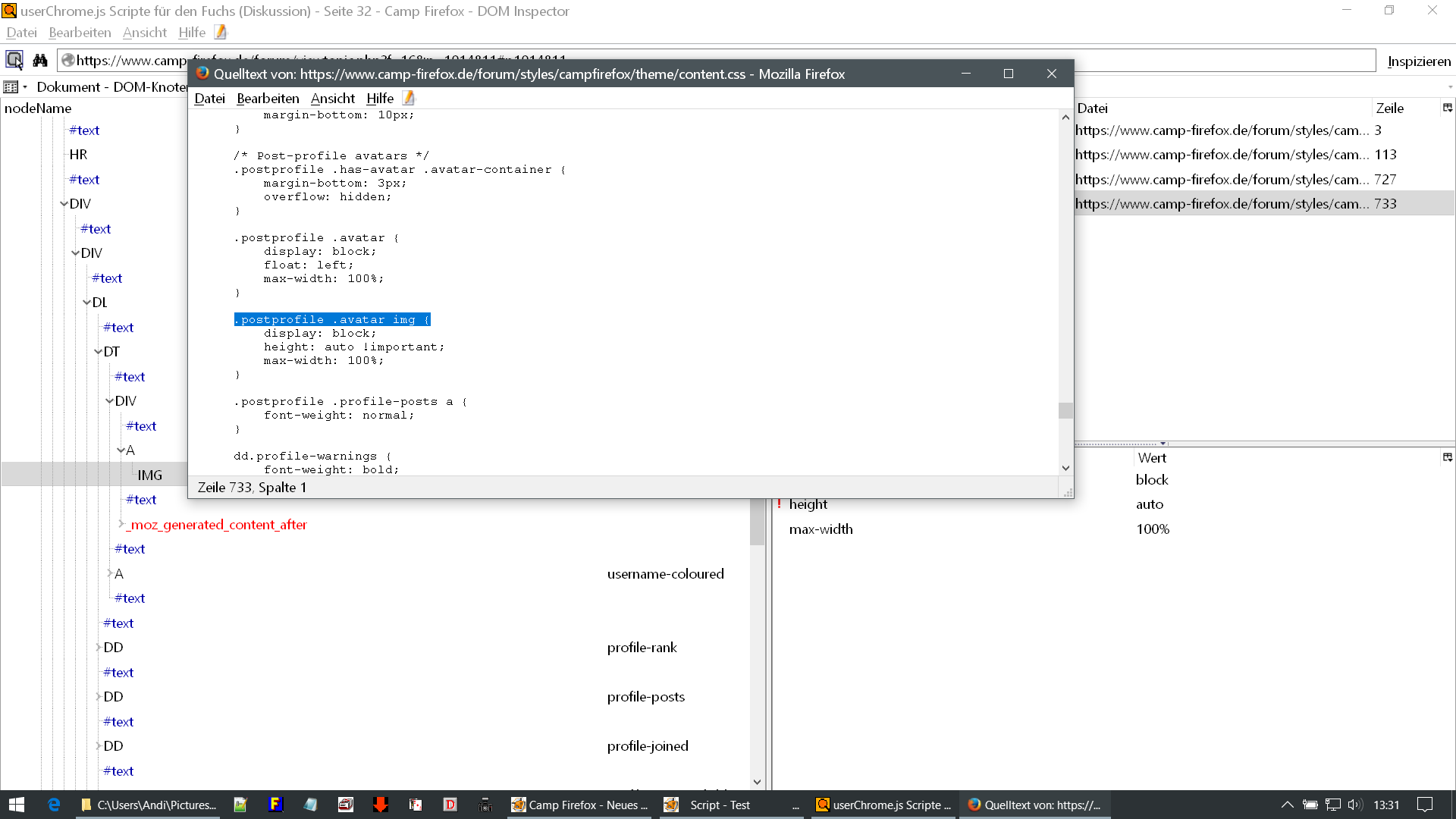
Task: Collapse the DL node in DOM tree
Action: coord(87,303)
